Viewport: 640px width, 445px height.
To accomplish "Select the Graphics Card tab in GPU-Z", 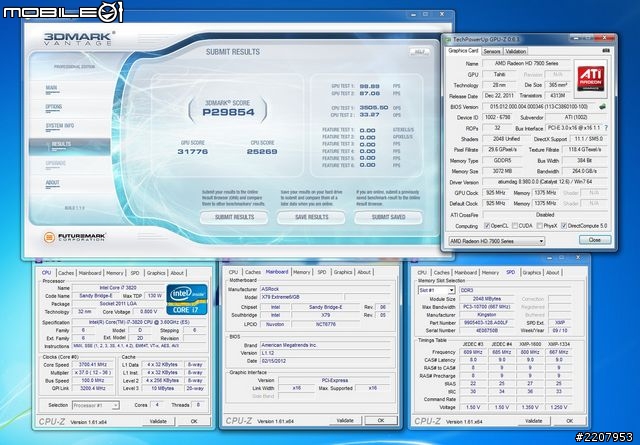I will pos(463,51).
